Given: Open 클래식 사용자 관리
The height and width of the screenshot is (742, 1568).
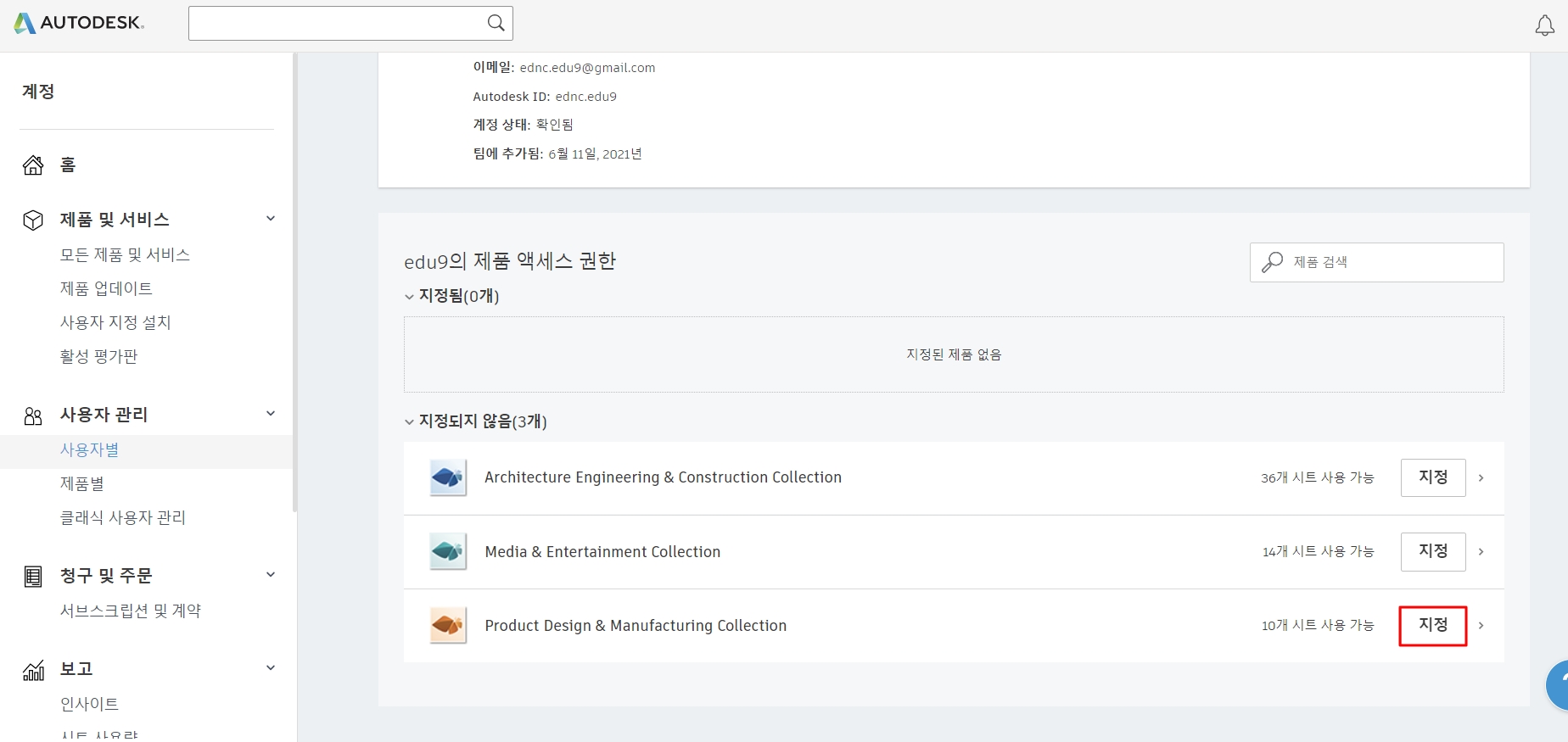Looking at the screenshot, I should 122,517.
